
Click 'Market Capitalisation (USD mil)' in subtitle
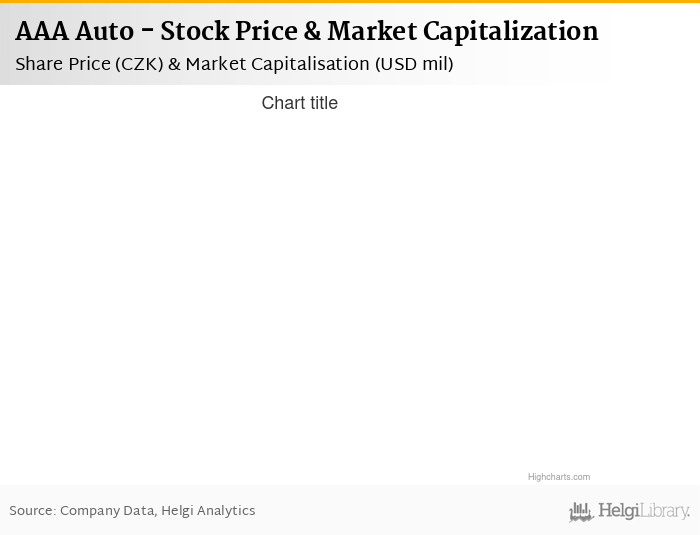(x=319, y=64)
